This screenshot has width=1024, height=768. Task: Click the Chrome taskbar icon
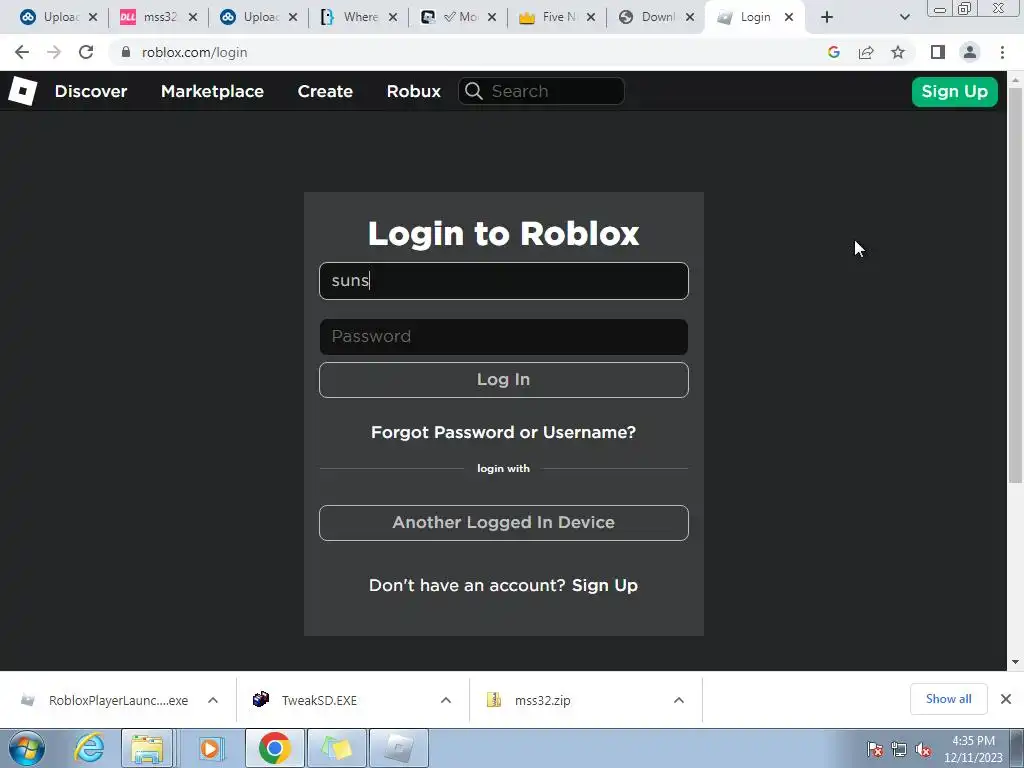point(274,748)
